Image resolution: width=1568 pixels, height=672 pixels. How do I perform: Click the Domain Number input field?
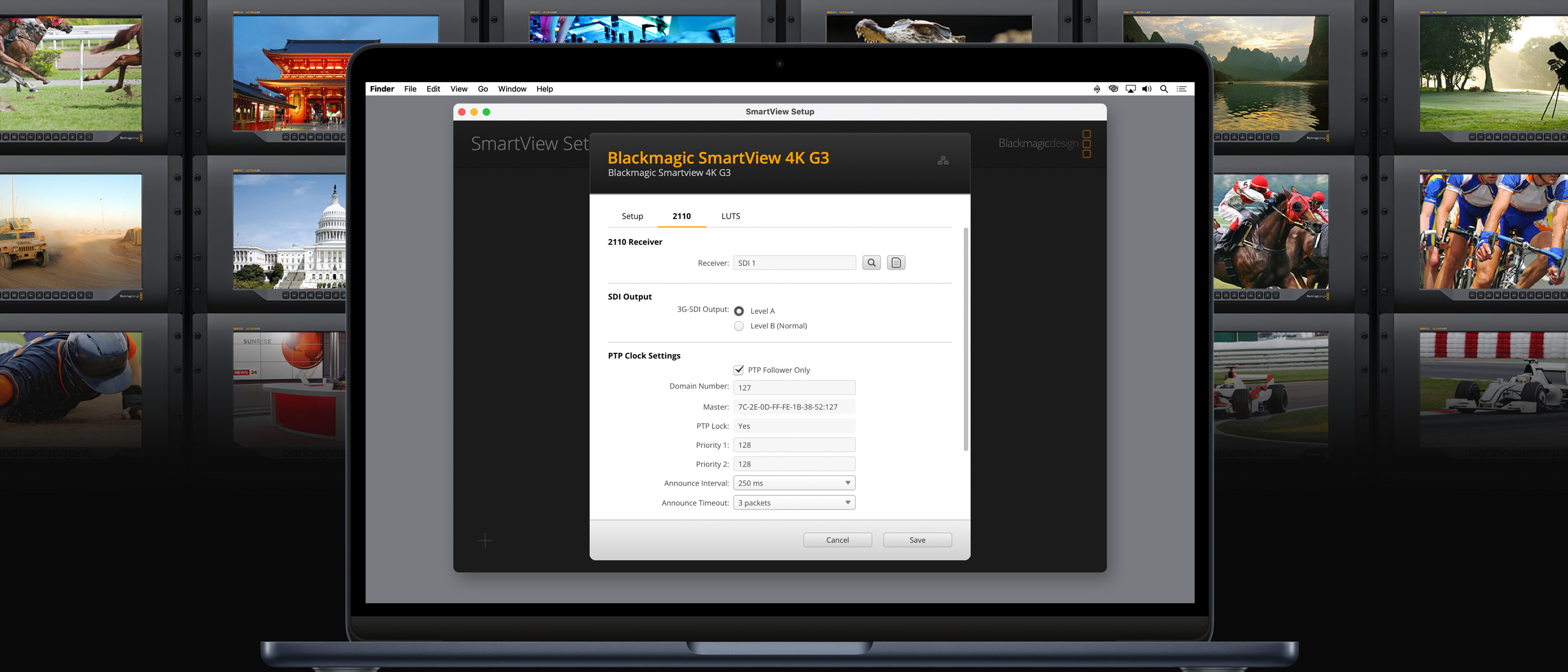[x=794, y=388]
